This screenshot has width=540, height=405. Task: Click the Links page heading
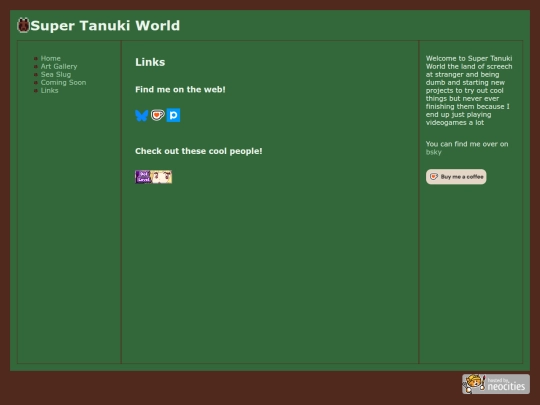pos(150,62)
